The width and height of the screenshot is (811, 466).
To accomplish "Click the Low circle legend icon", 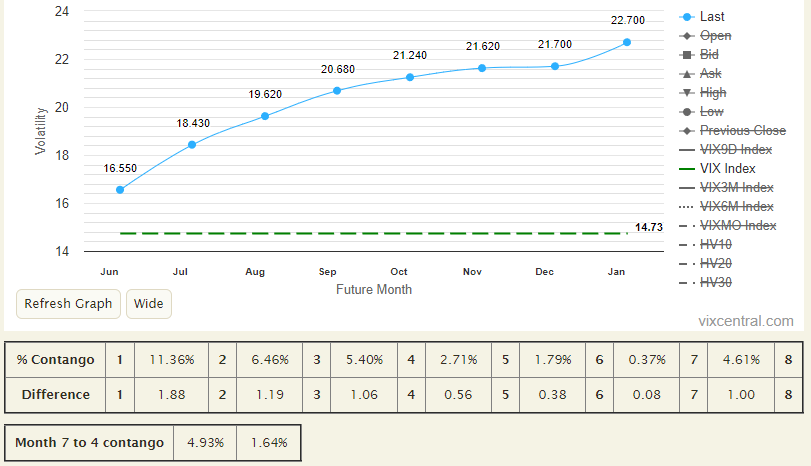I will (x=686, y=112).
